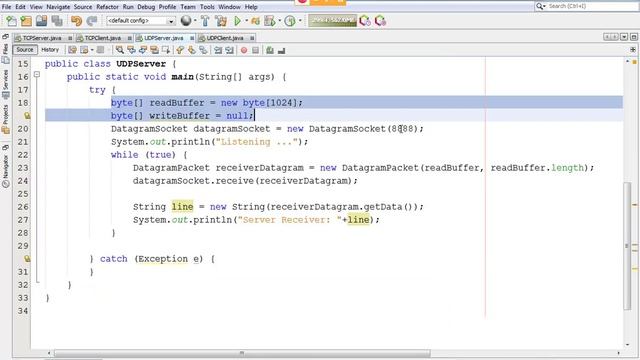Expand the Attach Profiler dropdown arrow
The image size is (640, 360).
pyautogui.click(x=300, y=21)
